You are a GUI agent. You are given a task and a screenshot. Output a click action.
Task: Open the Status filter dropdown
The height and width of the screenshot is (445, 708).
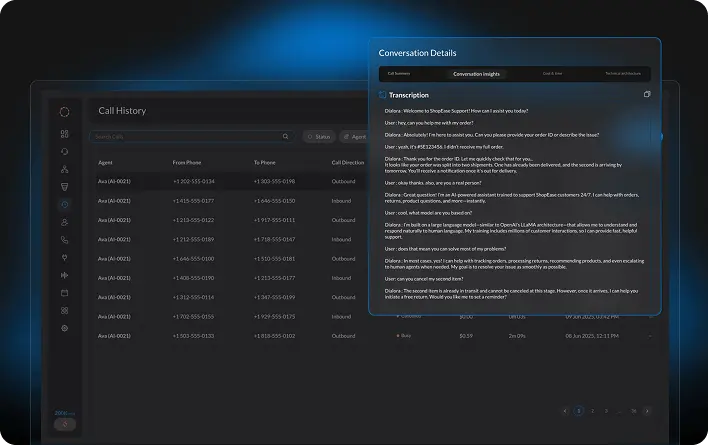coord(320,136)
